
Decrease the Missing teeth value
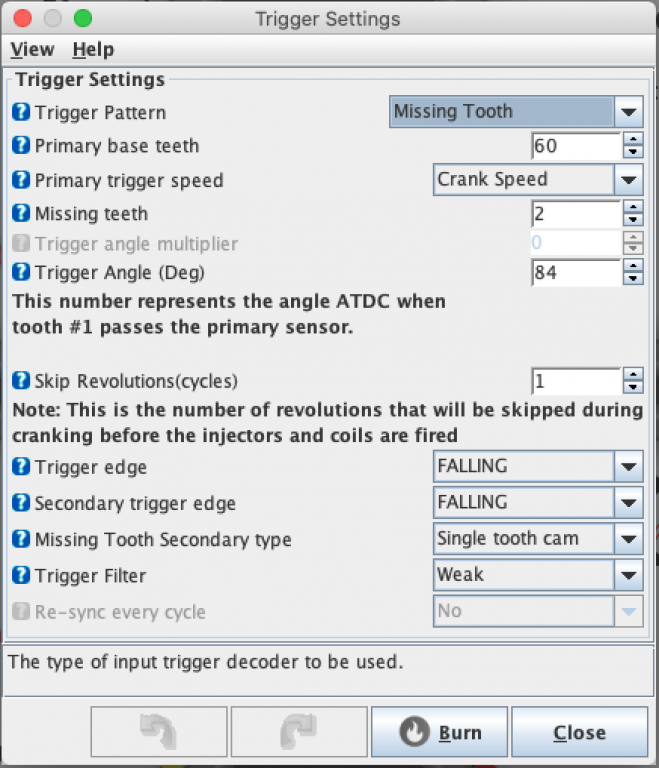pos(632,220)
